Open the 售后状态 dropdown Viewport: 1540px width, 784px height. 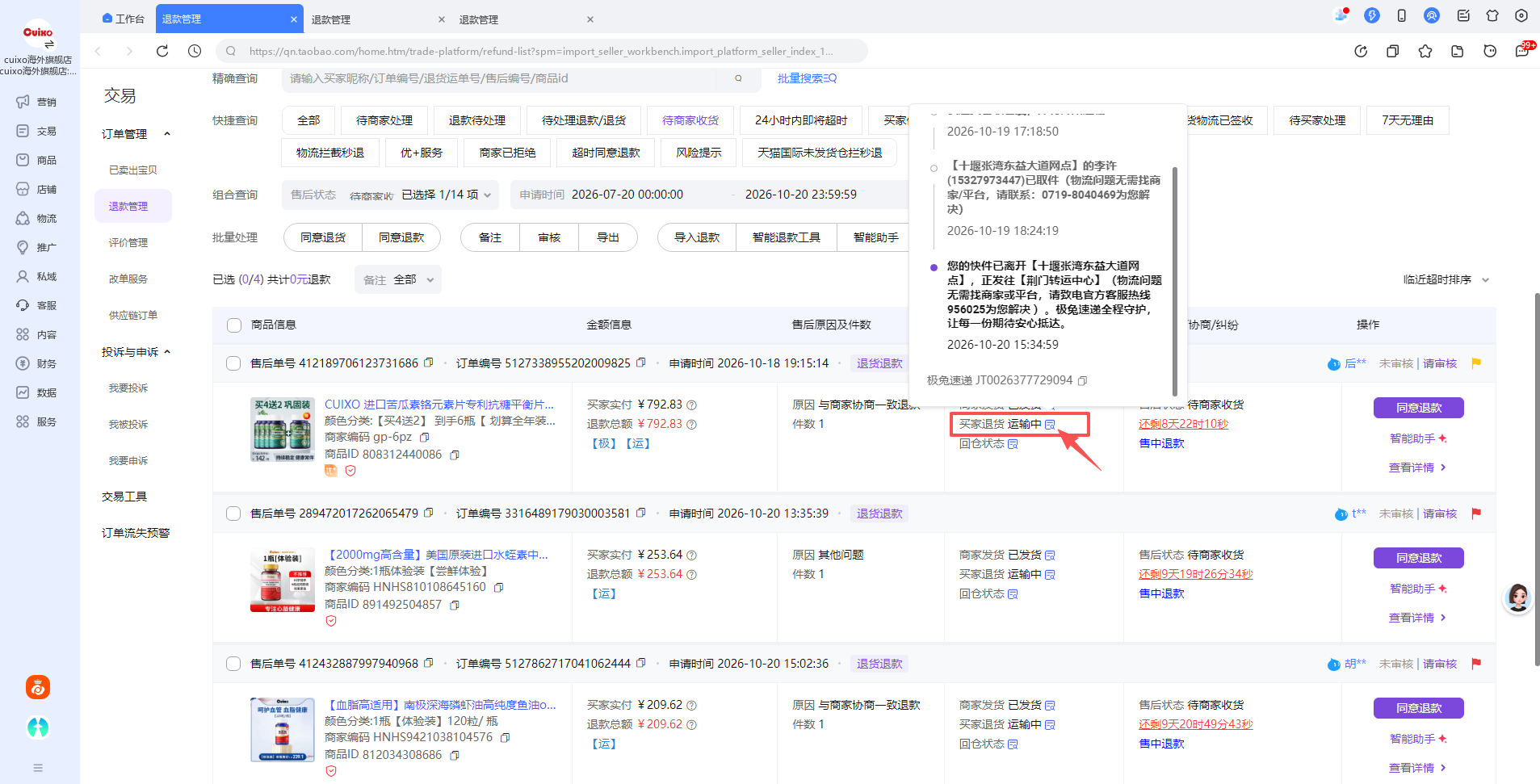click(x=391, y=195)
